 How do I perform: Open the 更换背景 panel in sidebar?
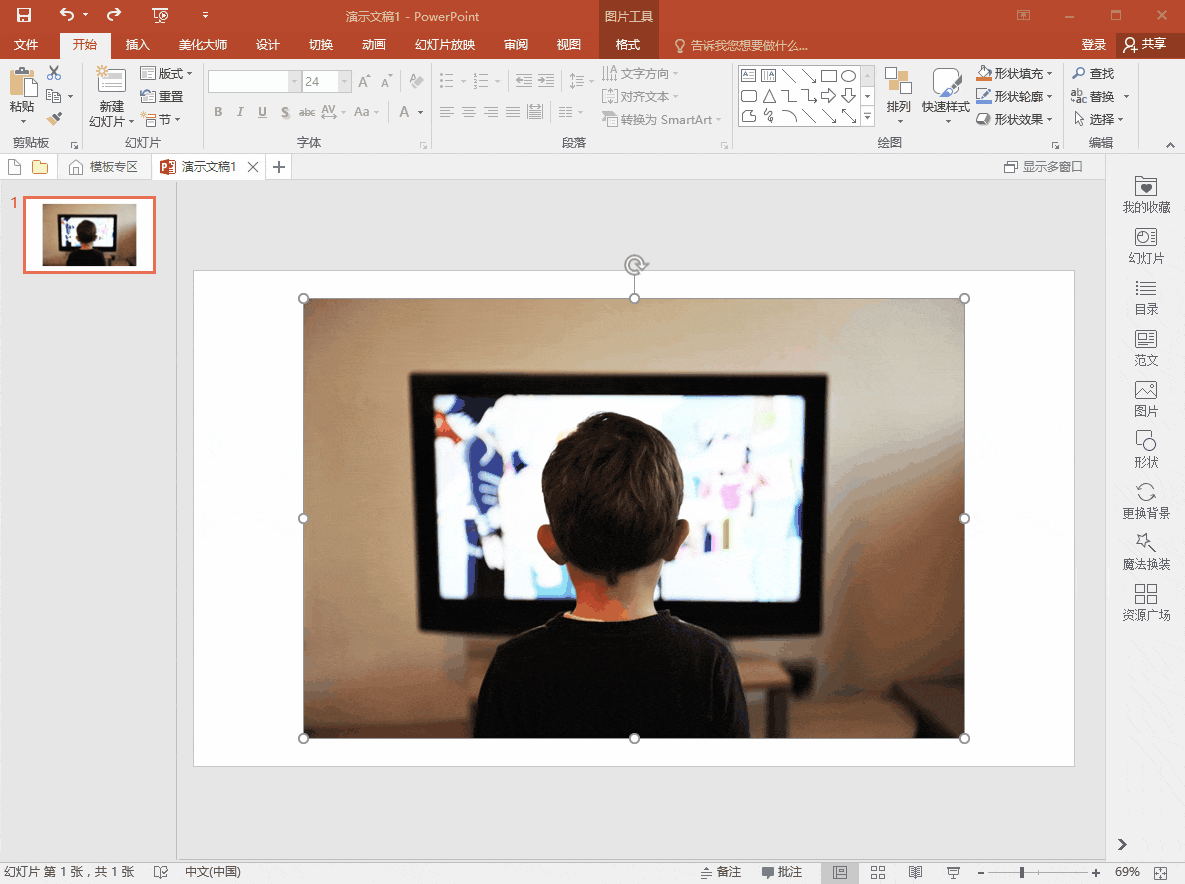[x=1146, y=502]
